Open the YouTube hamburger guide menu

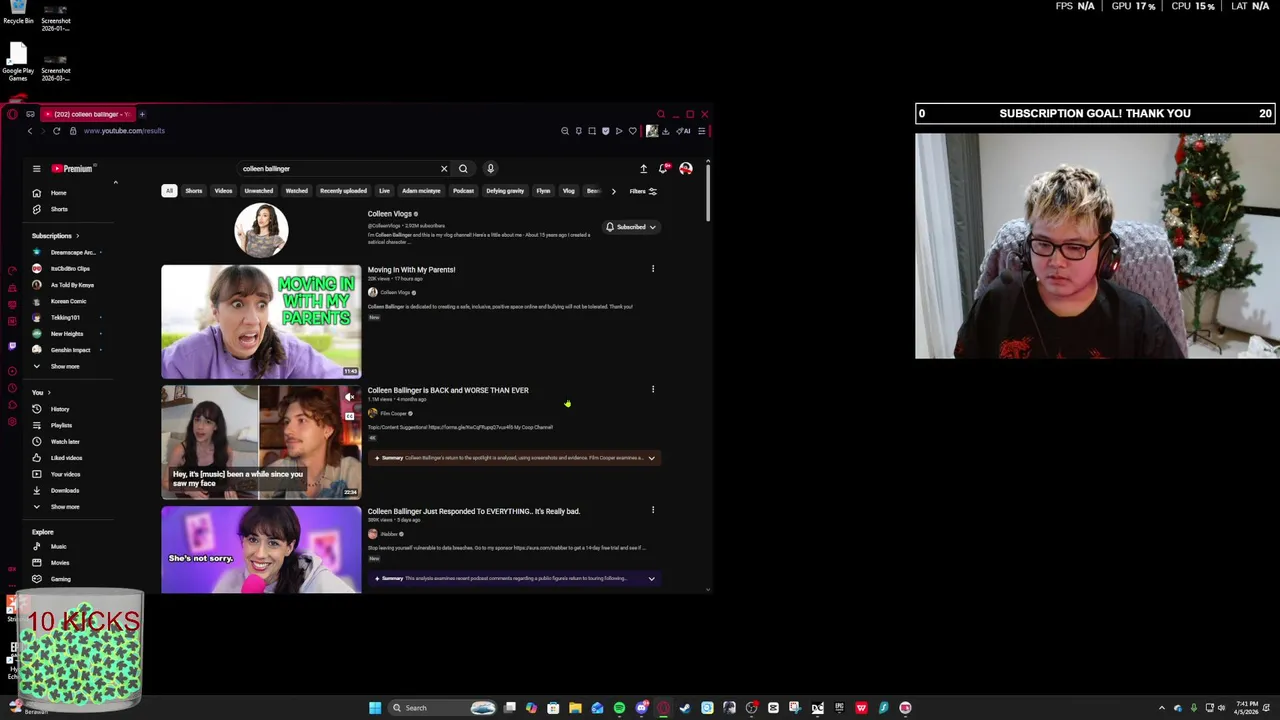click(36, 169)
